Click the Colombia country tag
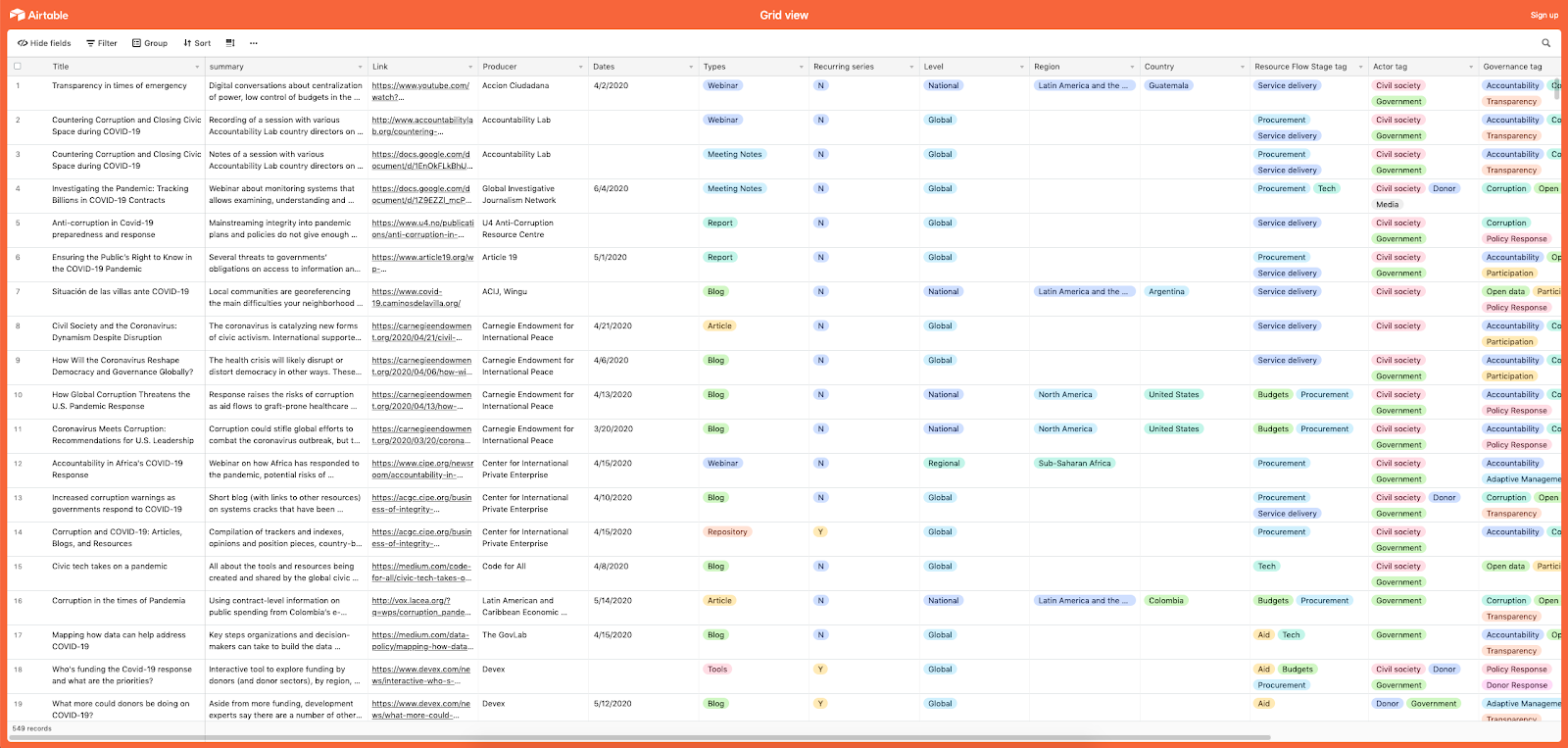 pos(1166,600)
